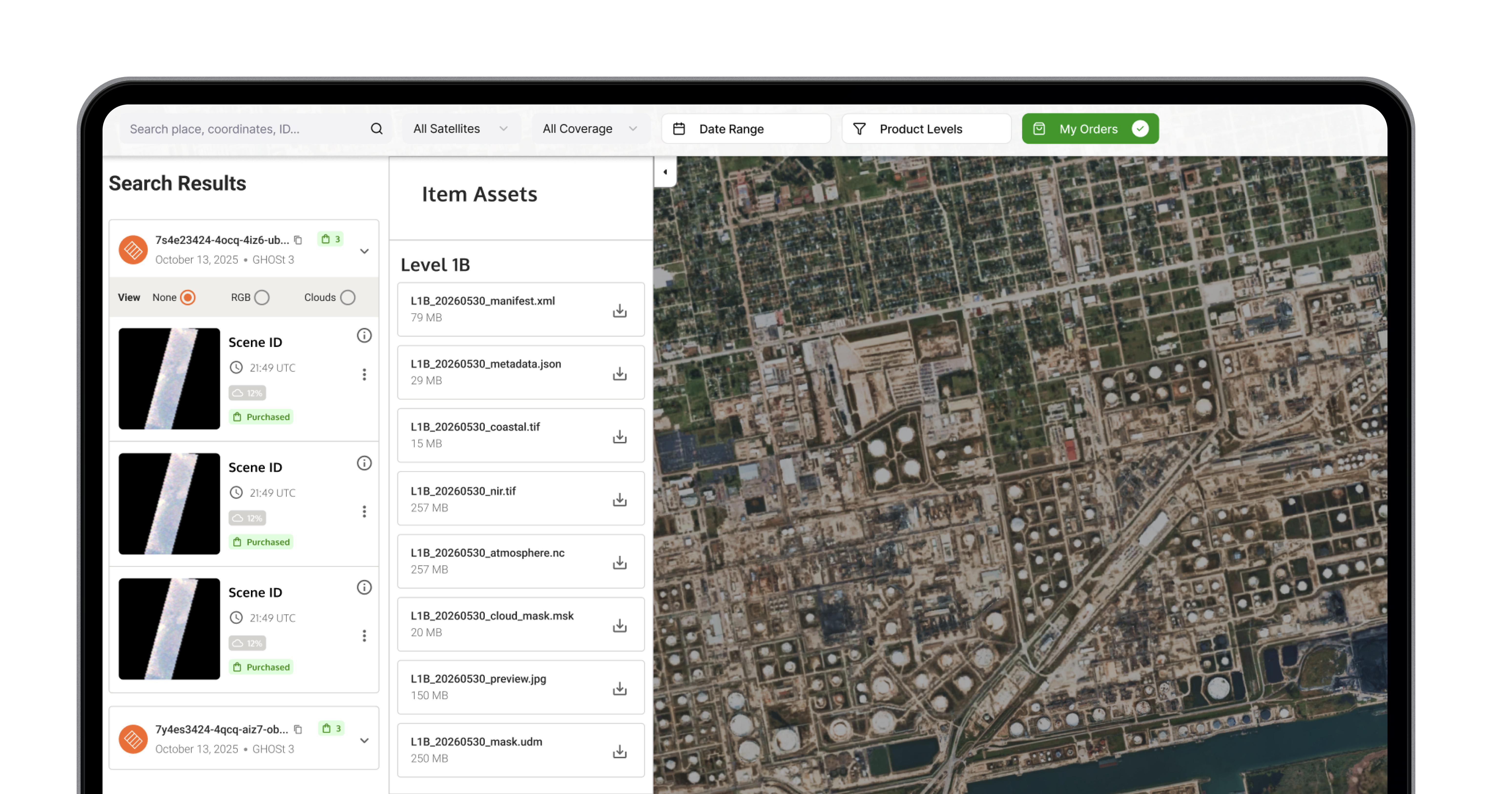Collapse the 7s4e23424-4ocq-4iz6 result group
Image resolution: width=1512 pixels, height=794 pixels.
pyautogui.click(x=364, y=251)
